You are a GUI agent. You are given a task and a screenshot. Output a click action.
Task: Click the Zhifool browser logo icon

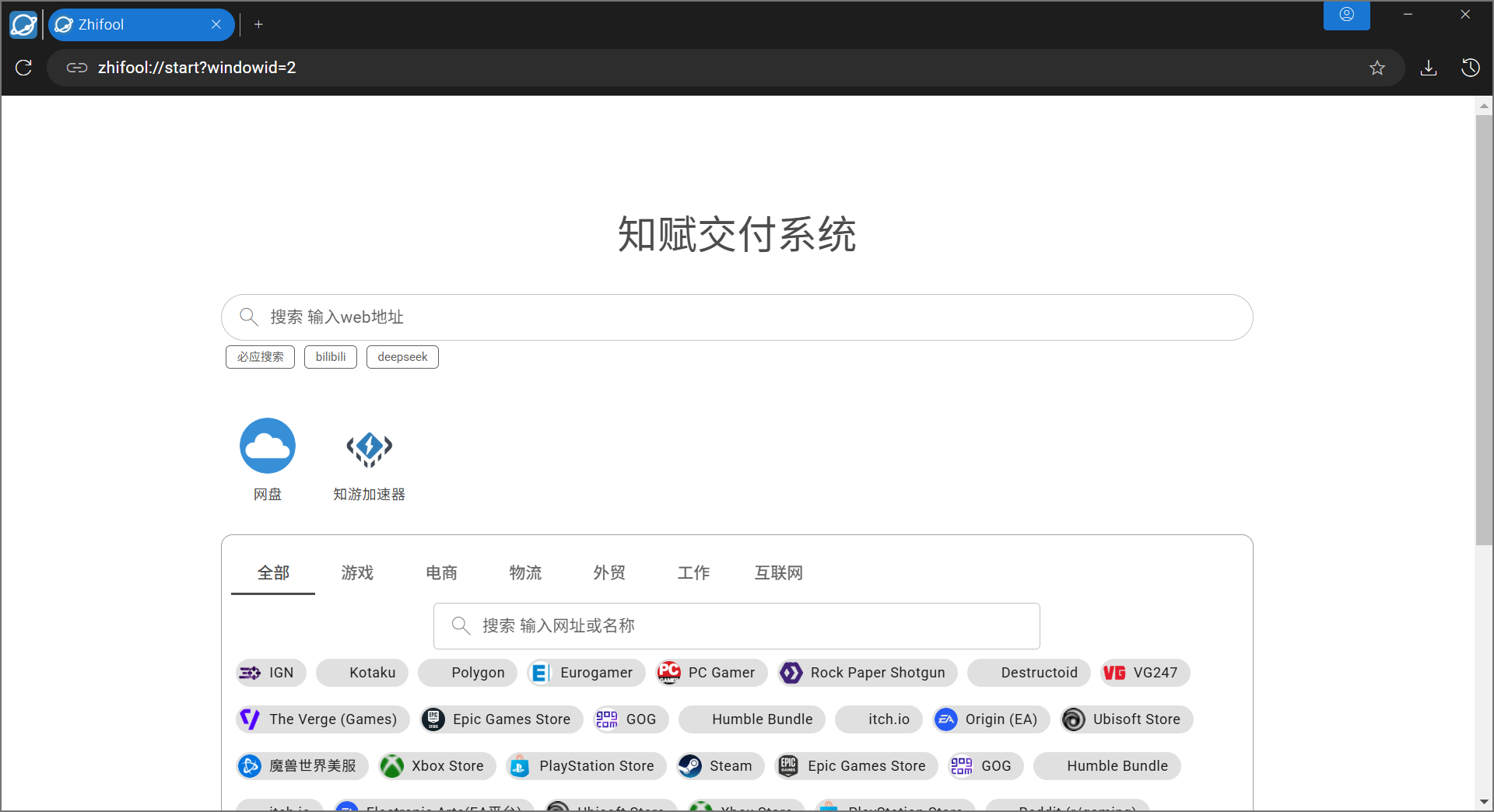click(x=23, y=25)
